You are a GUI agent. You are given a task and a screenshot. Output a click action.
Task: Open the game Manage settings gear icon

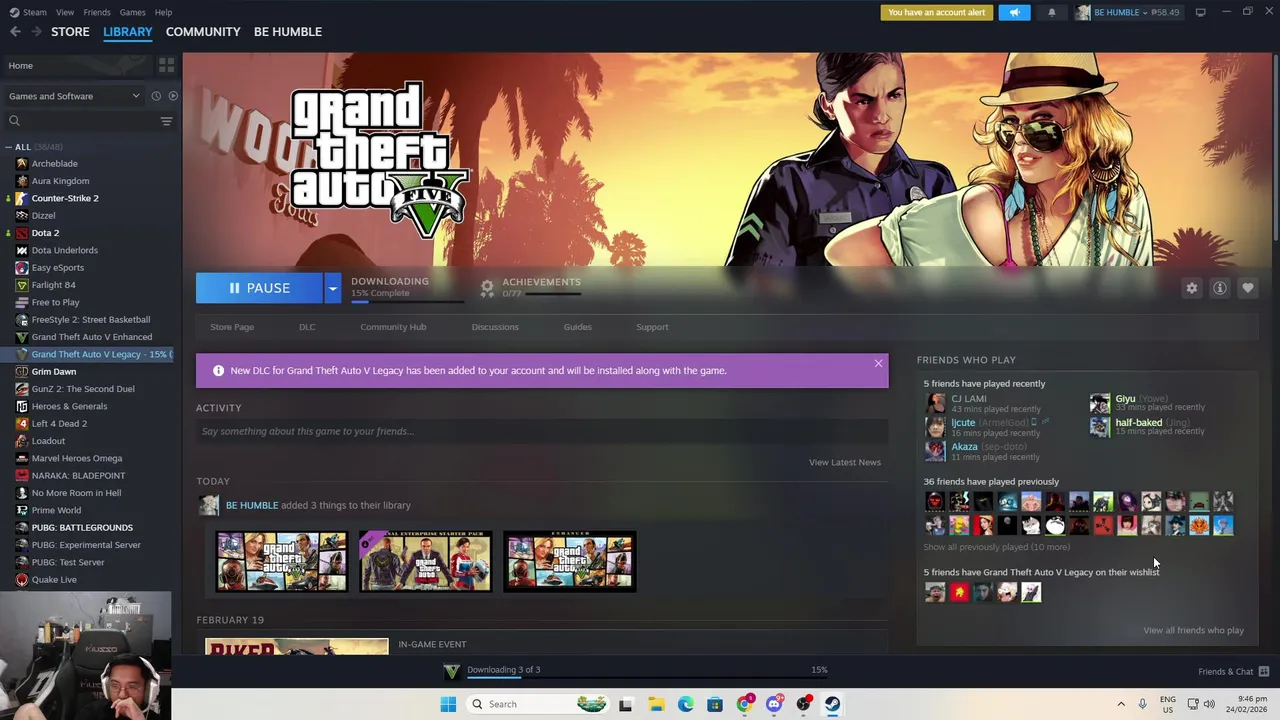[x=1191, y=288]
